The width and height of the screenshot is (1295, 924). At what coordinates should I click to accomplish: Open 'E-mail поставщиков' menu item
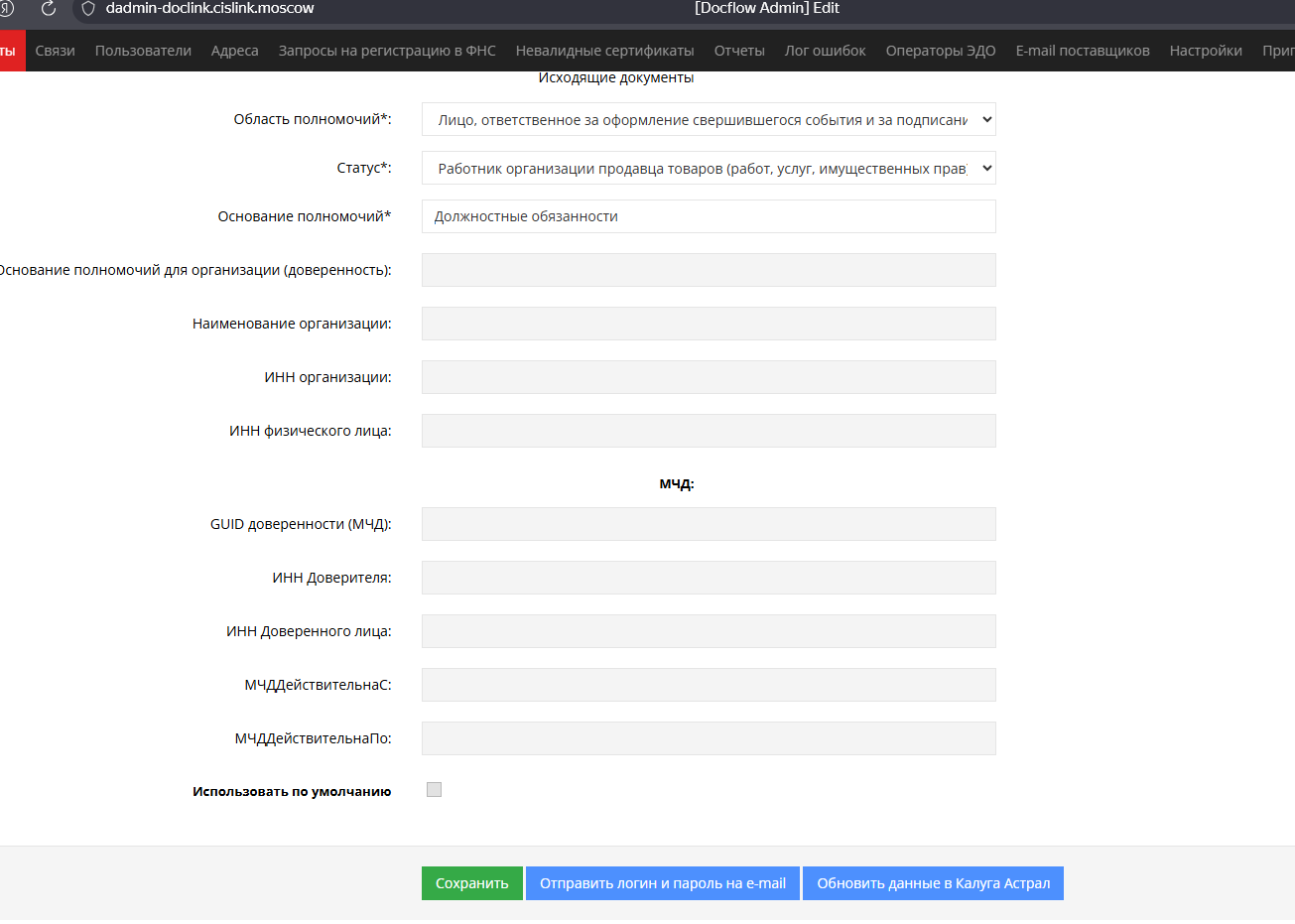(x=1083, y=51)
